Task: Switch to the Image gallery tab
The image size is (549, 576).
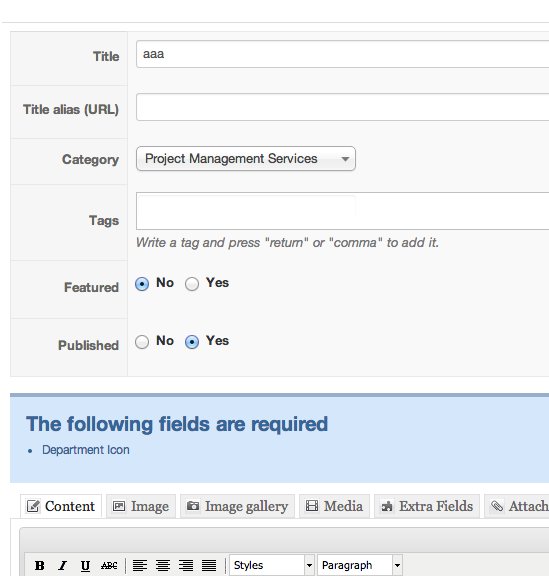Action: point(237,506)
